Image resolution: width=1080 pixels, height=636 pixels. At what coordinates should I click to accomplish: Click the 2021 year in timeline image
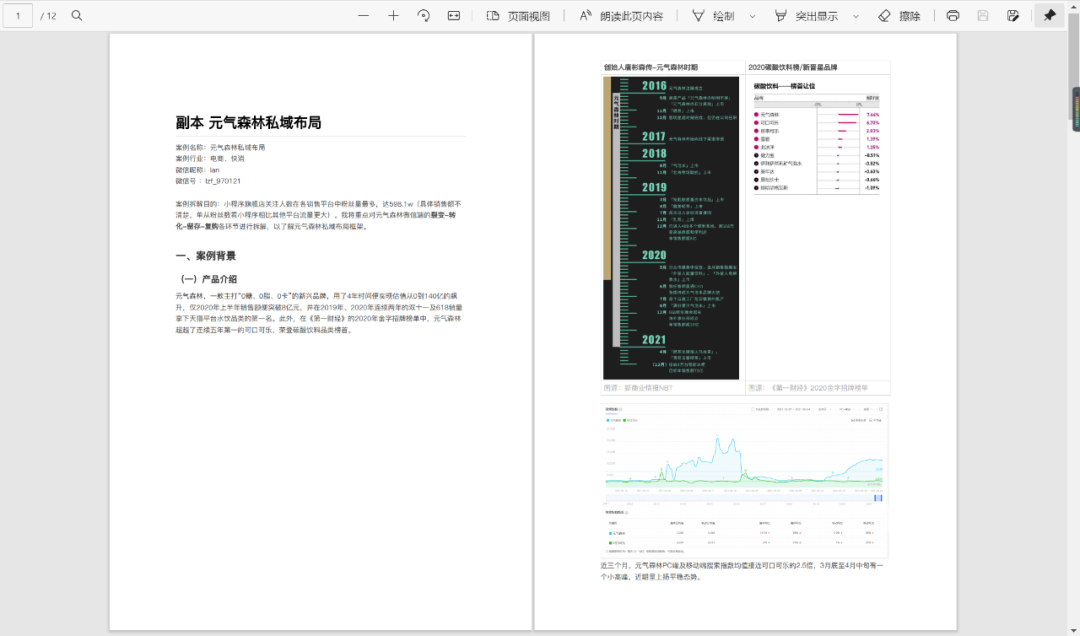[x=654, y=340]
